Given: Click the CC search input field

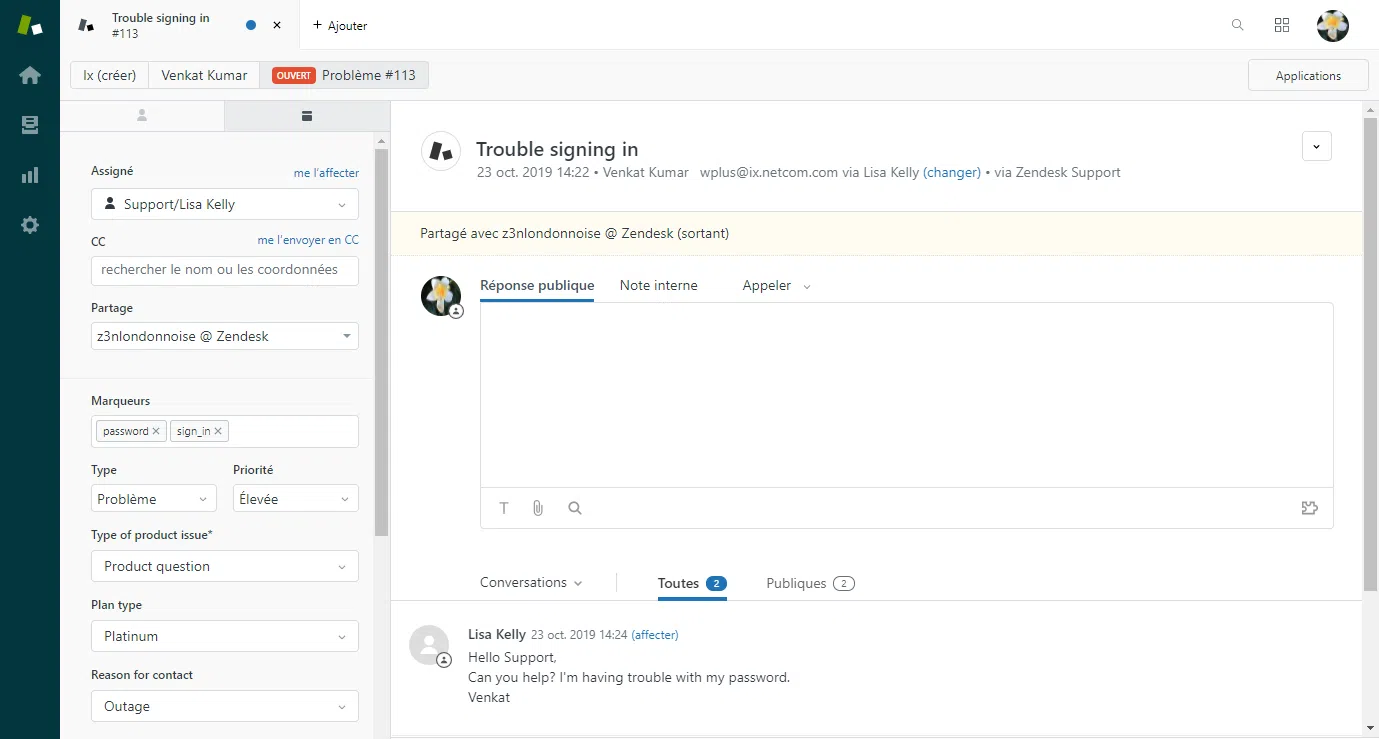Looking at the screenshot, I should click(x=224, y=270).
